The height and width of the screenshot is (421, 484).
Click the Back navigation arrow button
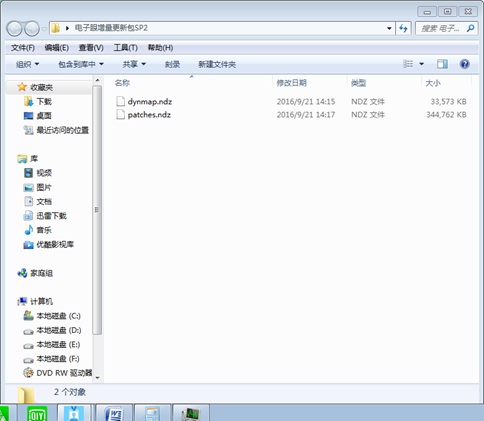14,29
